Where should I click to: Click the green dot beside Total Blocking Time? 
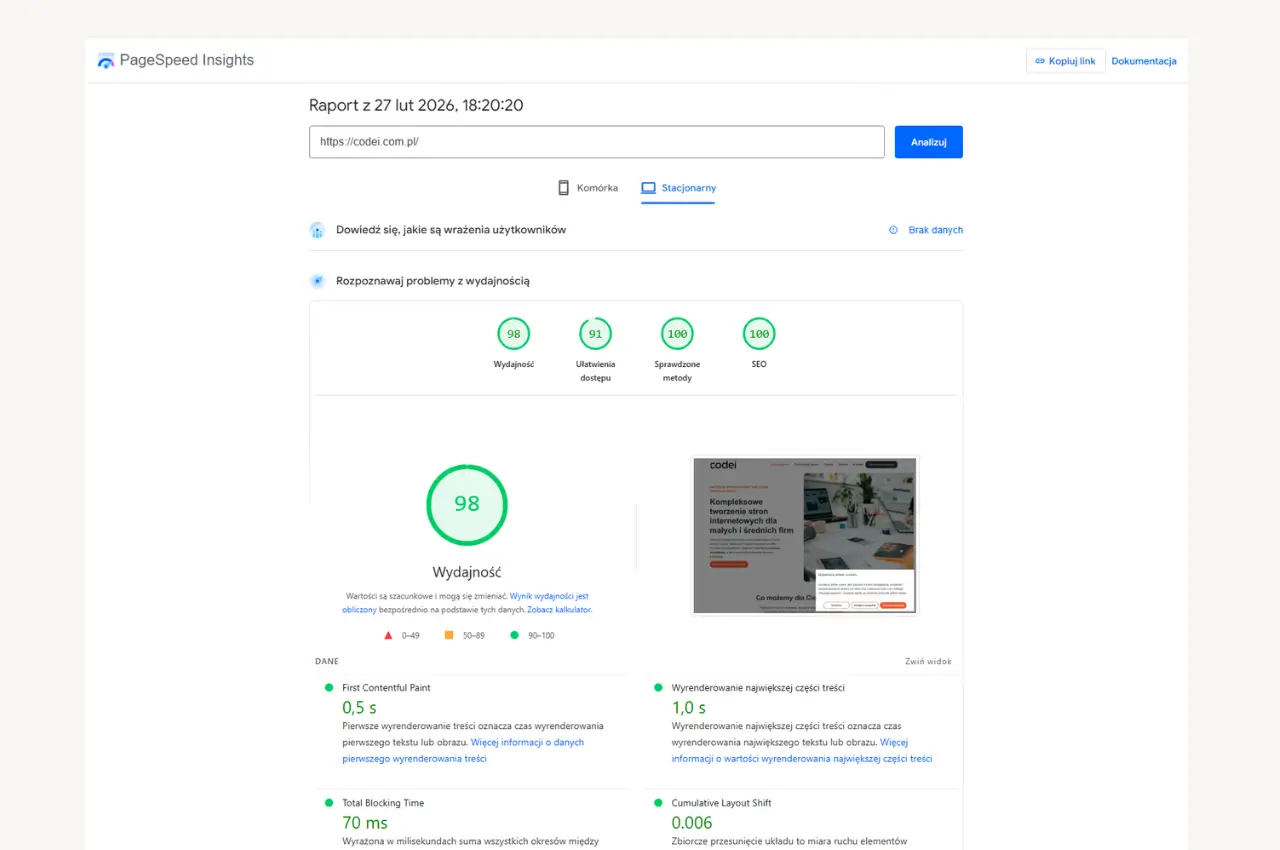(x=328, y=803)
